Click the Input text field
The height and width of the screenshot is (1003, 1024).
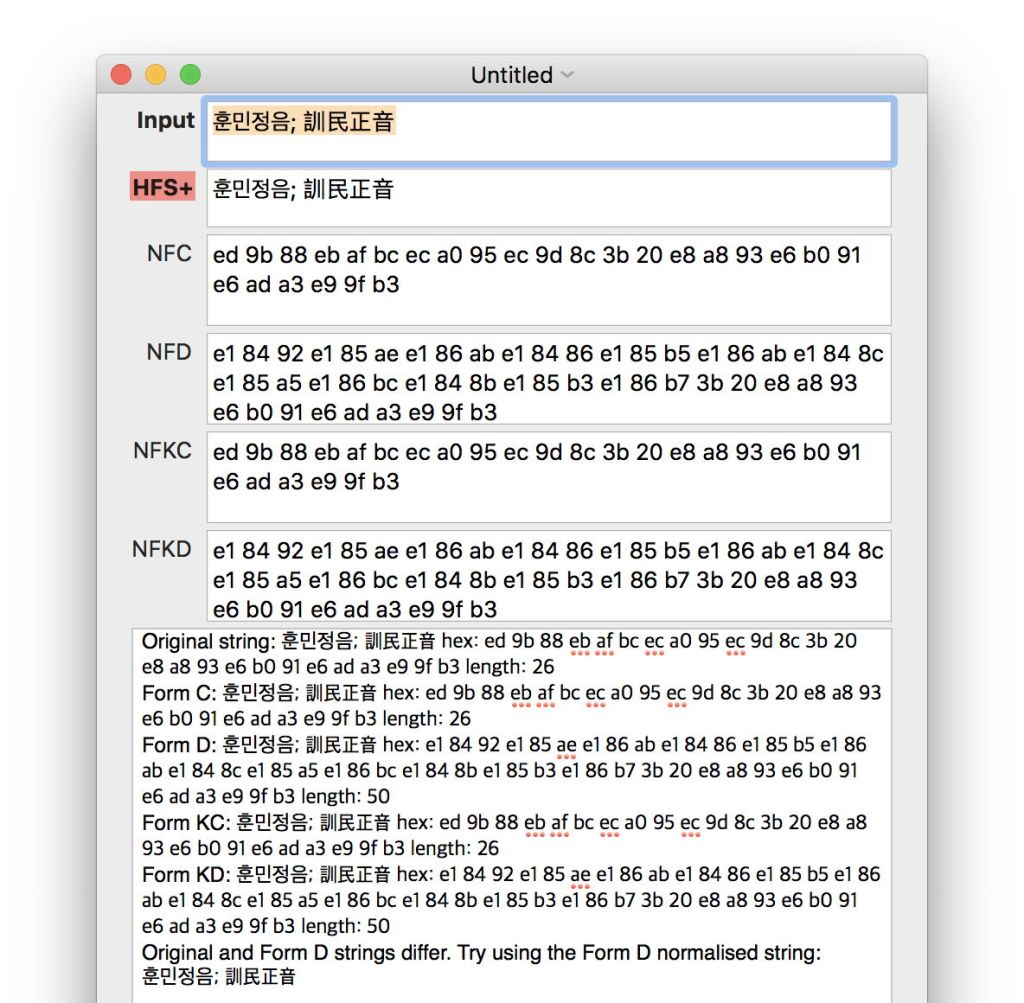point(549,131)
